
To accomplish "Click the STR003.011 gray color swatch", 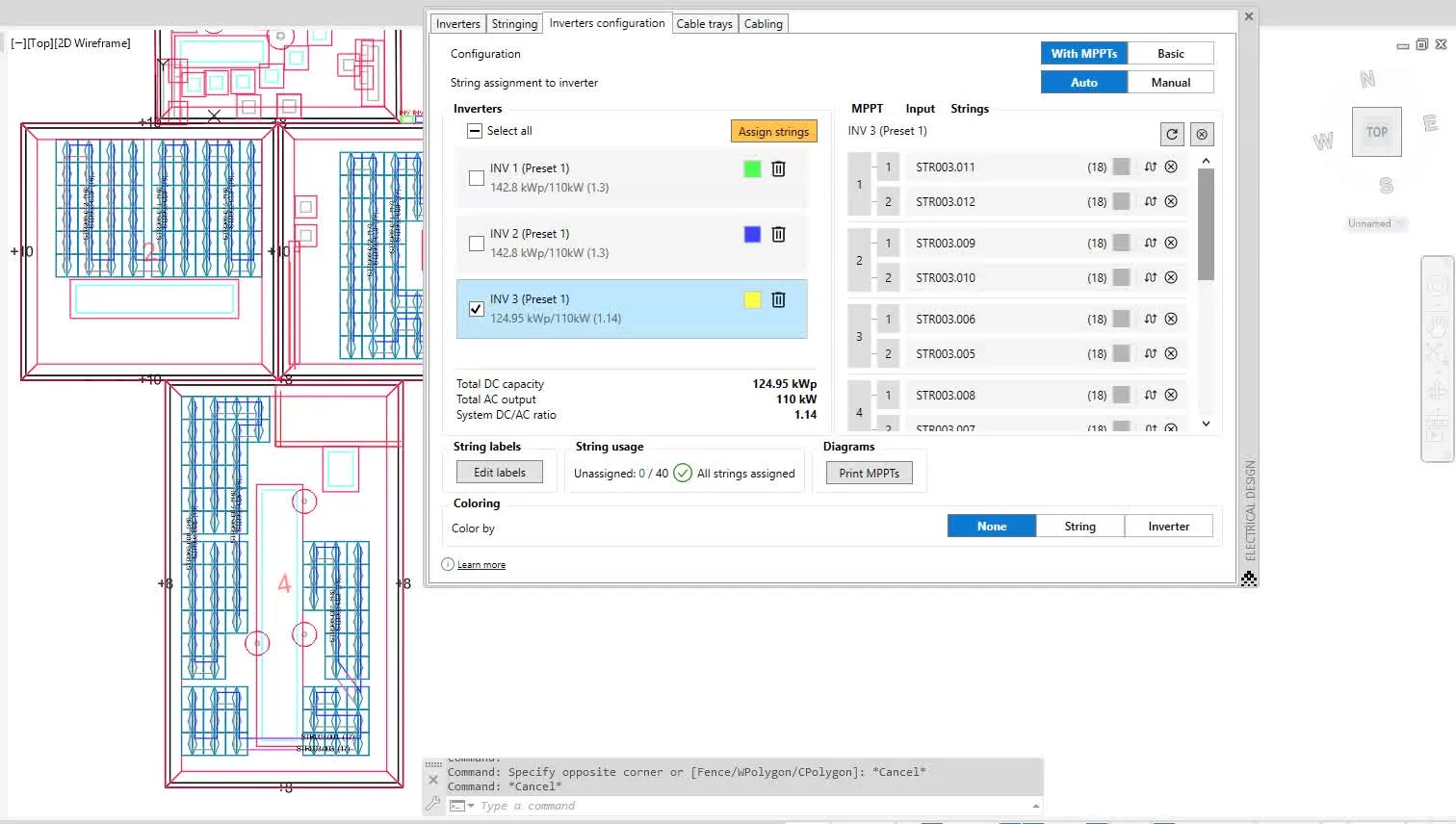I will pos(1121,167).
